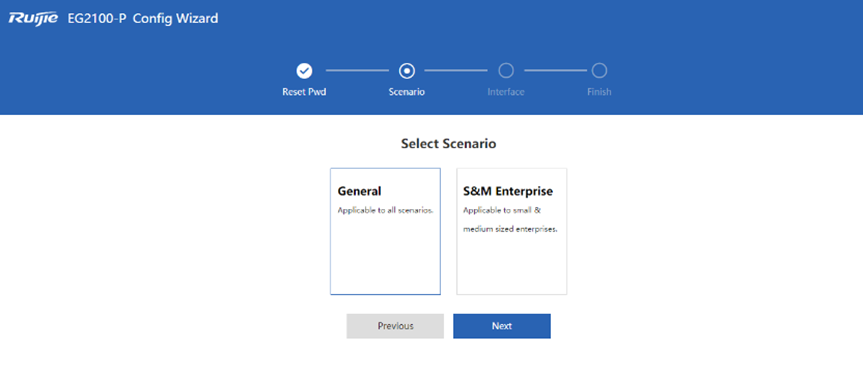Click the Select Scenario heading
Viewport: 863px width, 380px height.
coord(449,144)
